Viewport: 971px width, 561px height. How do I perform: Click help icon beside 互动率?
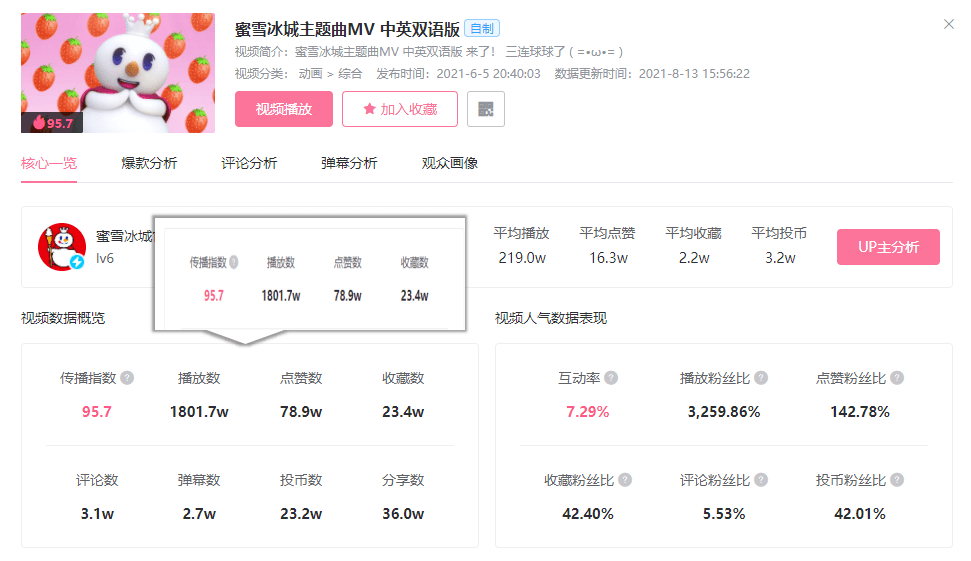pyautogui.click(x=611, y=378)
